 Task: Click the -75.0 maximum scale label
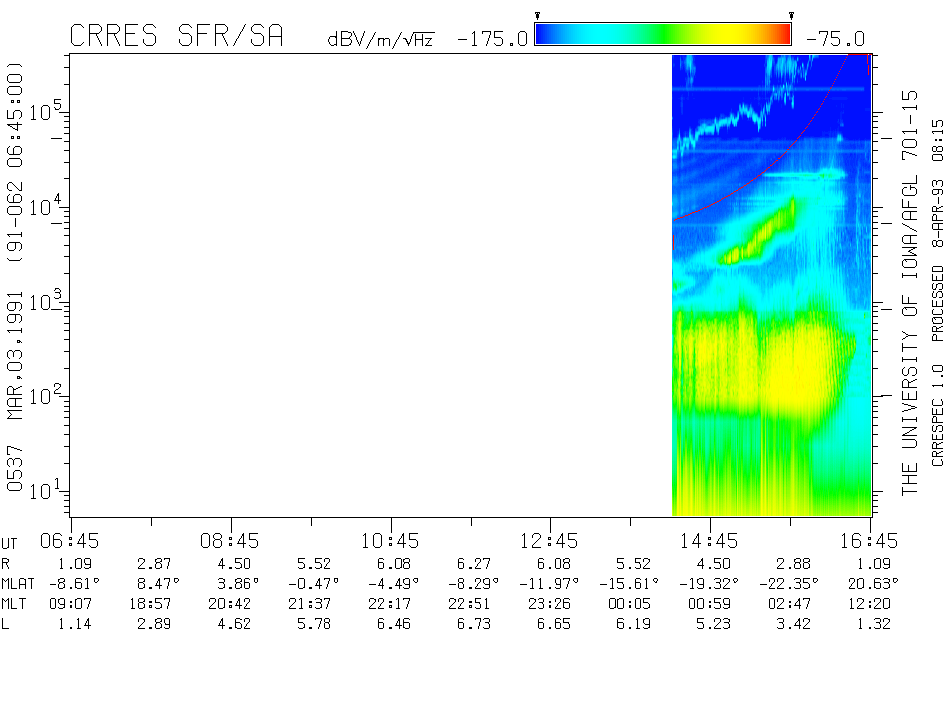pyautogui.click(x=837, y=39)
